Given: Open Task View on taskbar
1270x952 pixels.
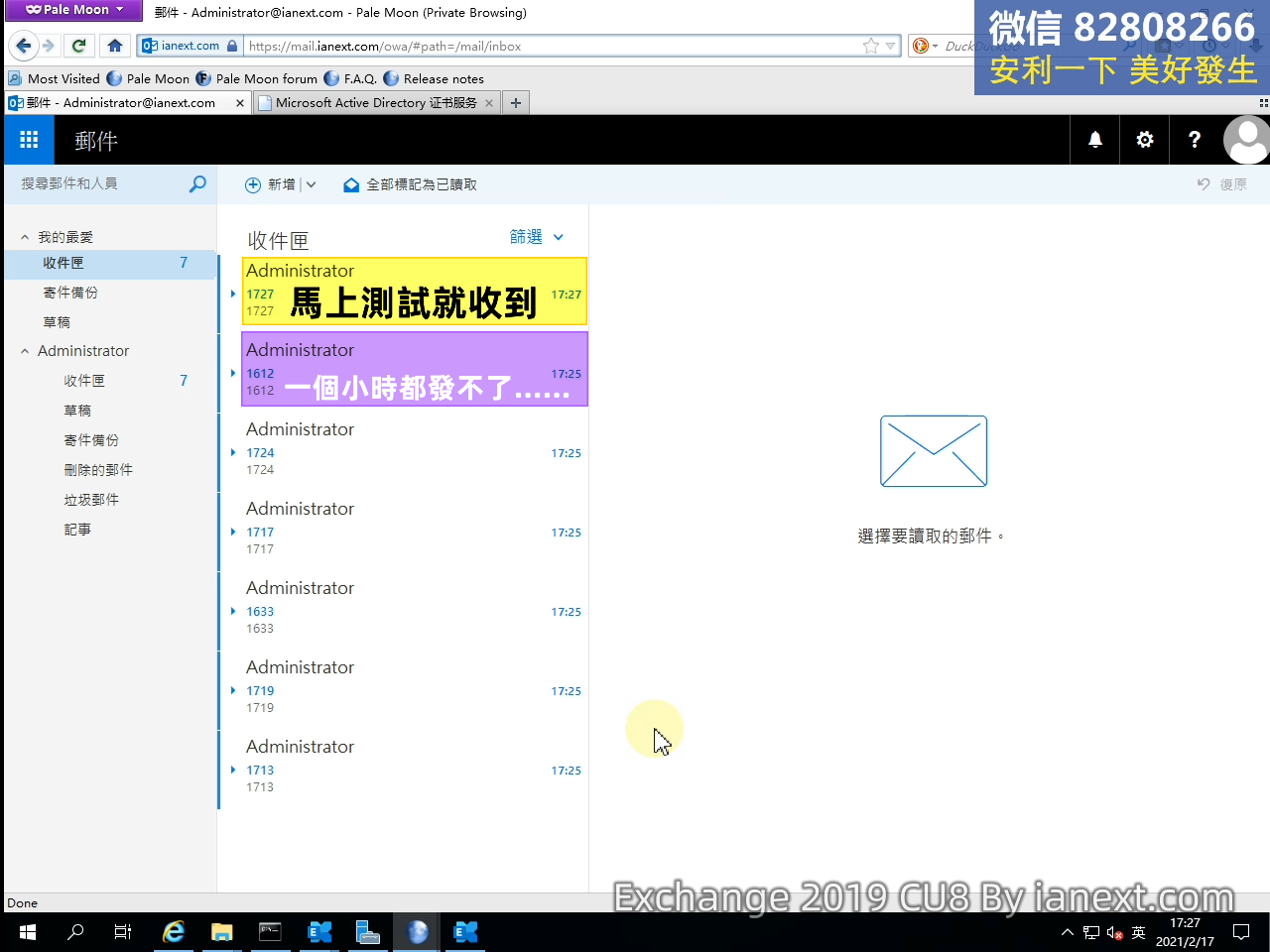Looking at the screenshot, I should pyautogui.click(x=123, y=932).
